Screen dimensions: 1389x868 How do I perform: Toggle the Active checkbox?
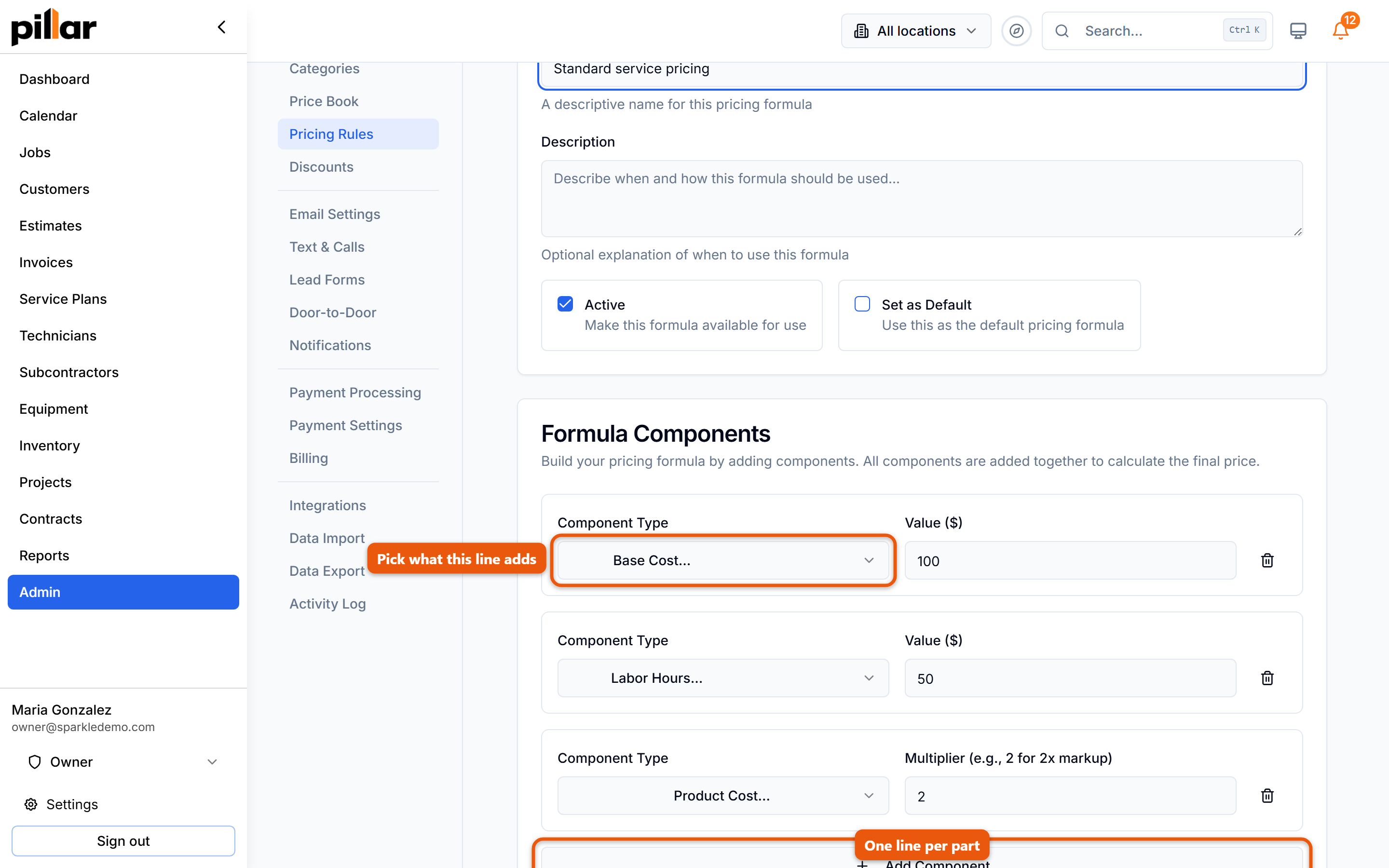[x=565, y=304]
